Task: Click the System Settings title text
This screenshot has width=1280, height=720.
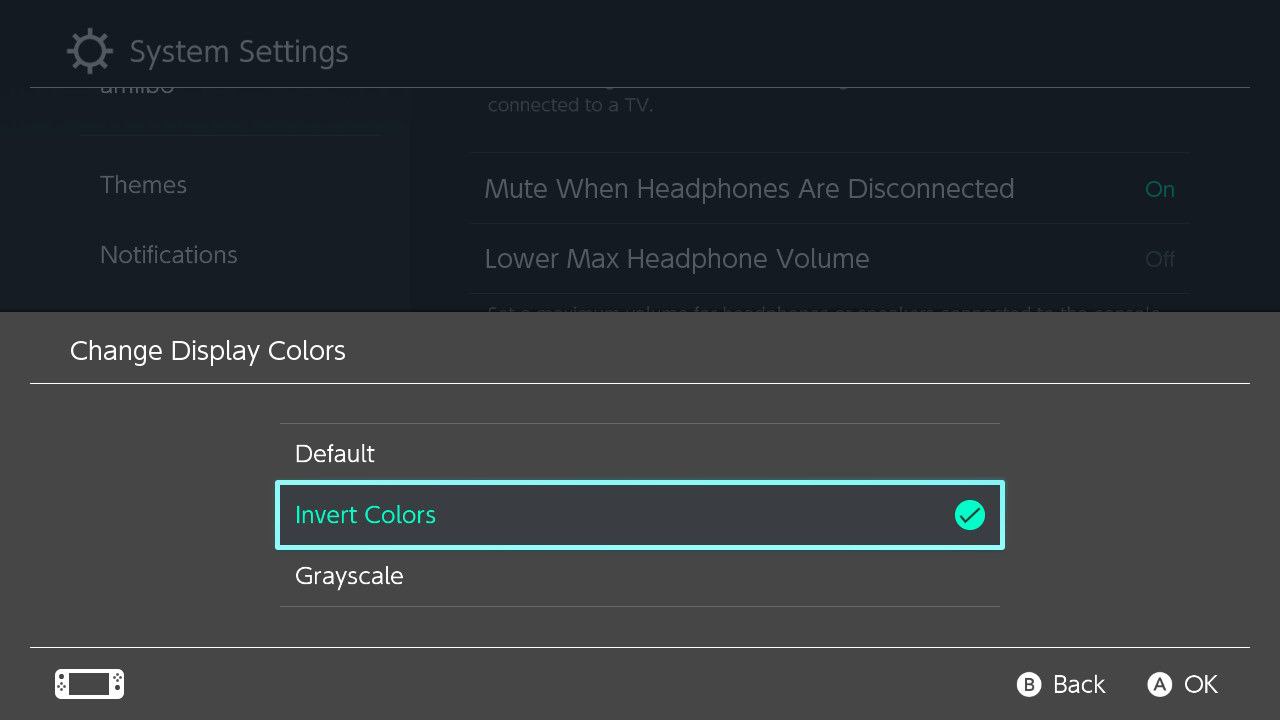Action: (x=238, y=50)
